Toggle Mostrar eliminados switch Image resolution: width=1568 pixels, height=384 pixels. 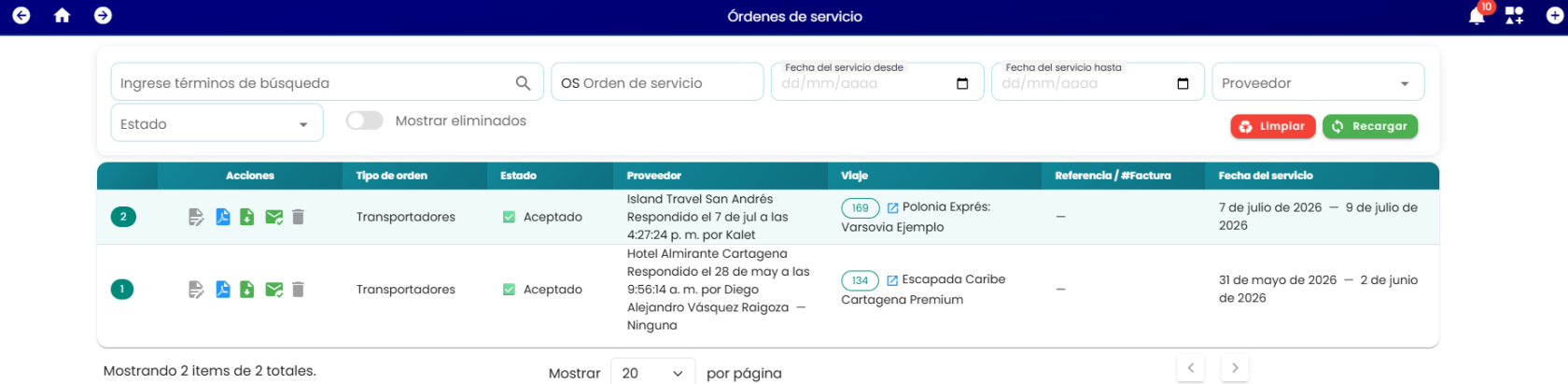pyautogui.click(x=364, y=121)
